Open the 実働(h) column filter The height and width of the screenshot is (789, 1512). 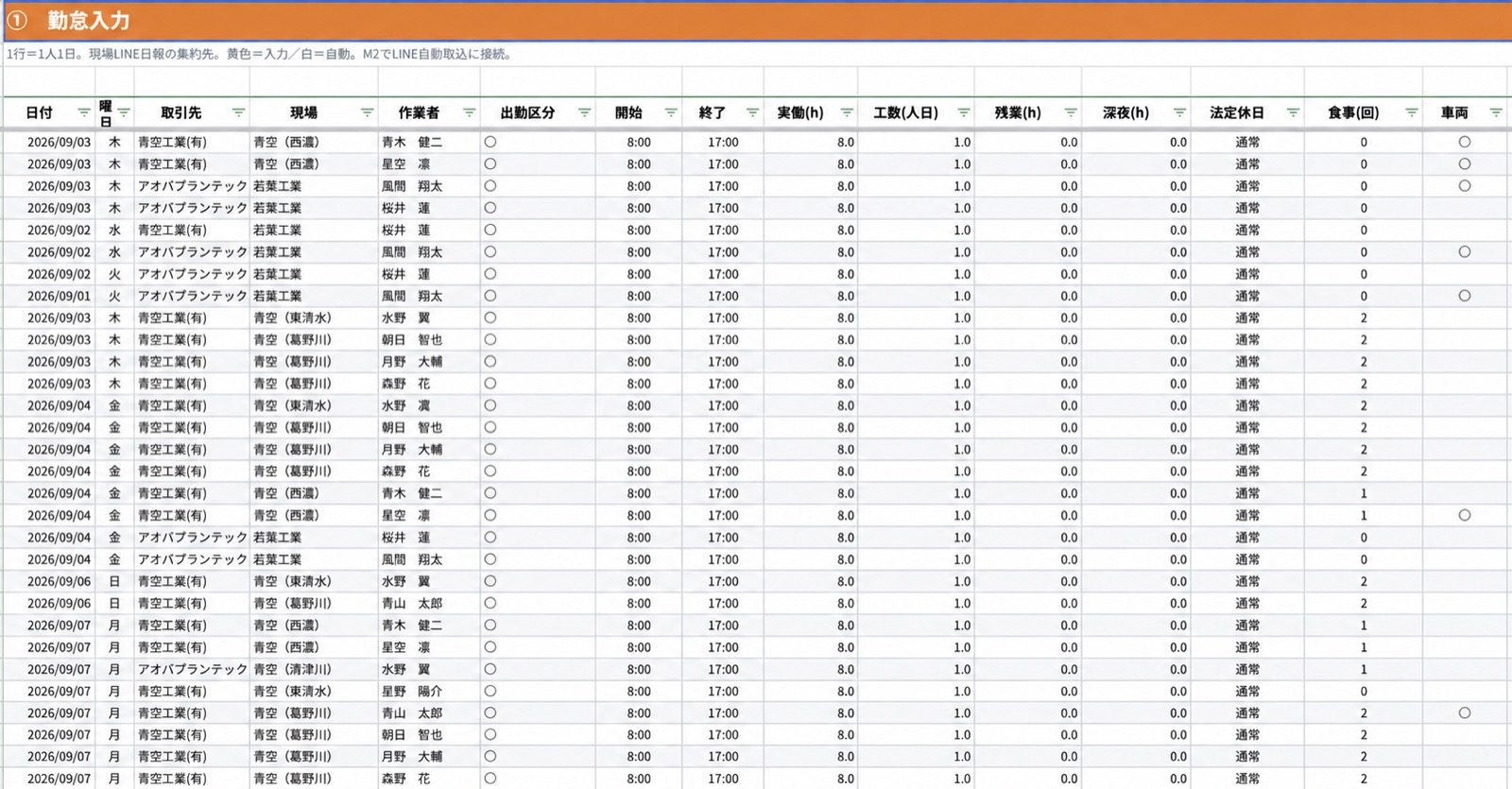847,112
